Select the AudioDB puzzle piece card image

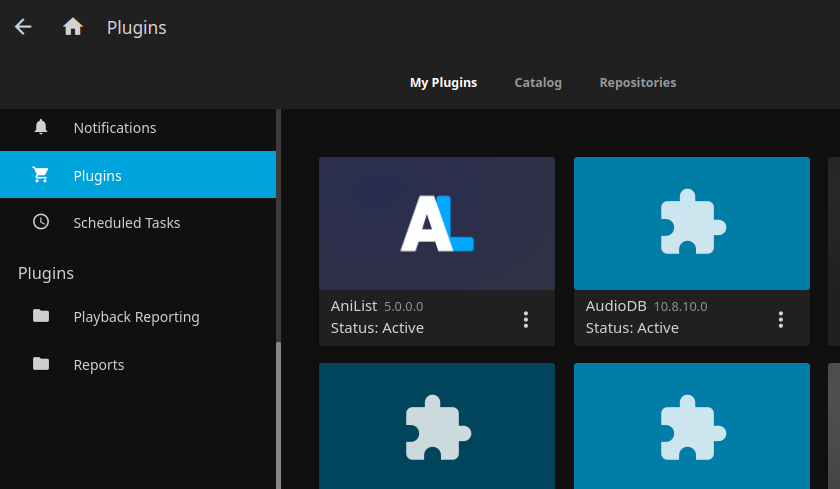pos(692,223)
